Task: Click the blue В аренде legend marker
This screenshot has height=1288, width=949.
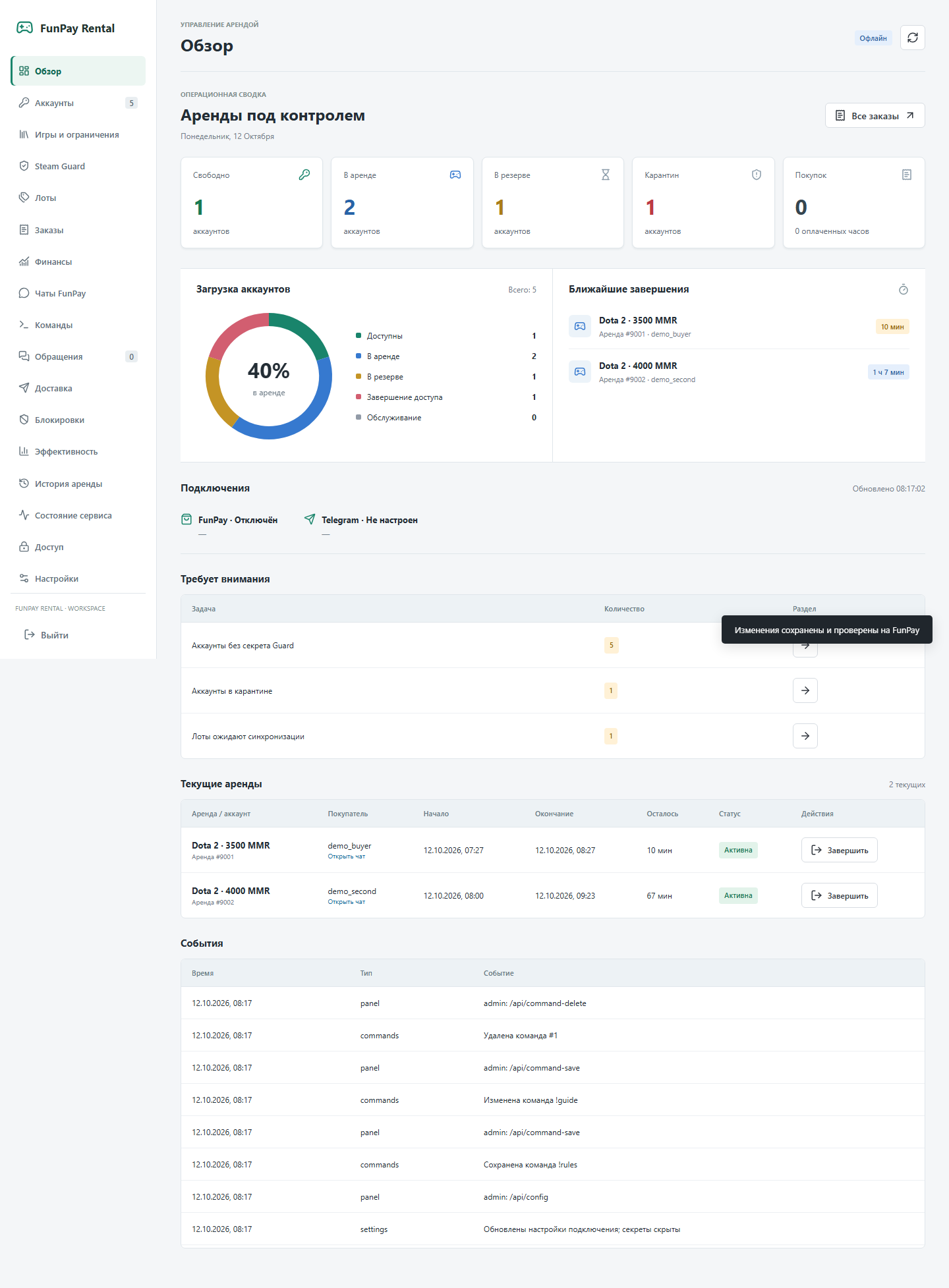Action: [359, 356]
